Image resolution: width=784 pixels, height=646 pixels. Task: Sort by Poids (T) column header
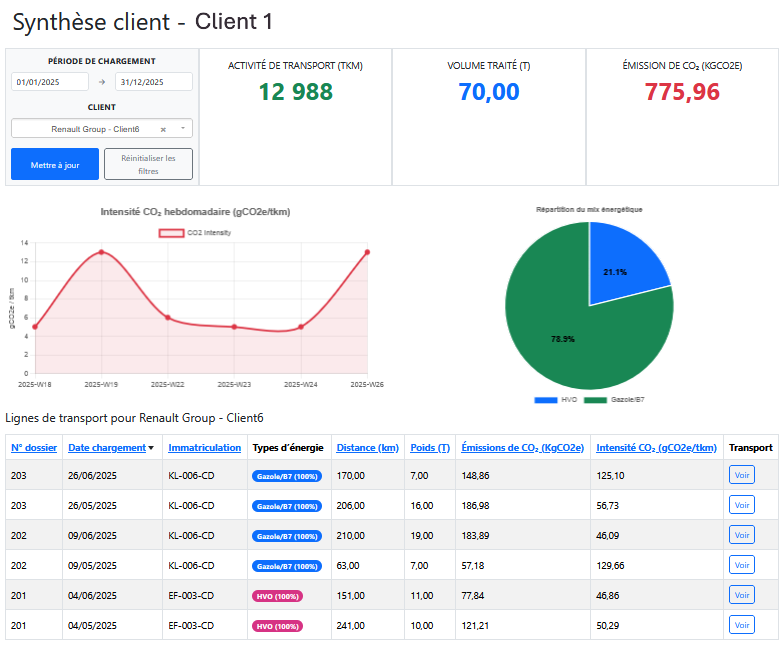pos(430,448)
